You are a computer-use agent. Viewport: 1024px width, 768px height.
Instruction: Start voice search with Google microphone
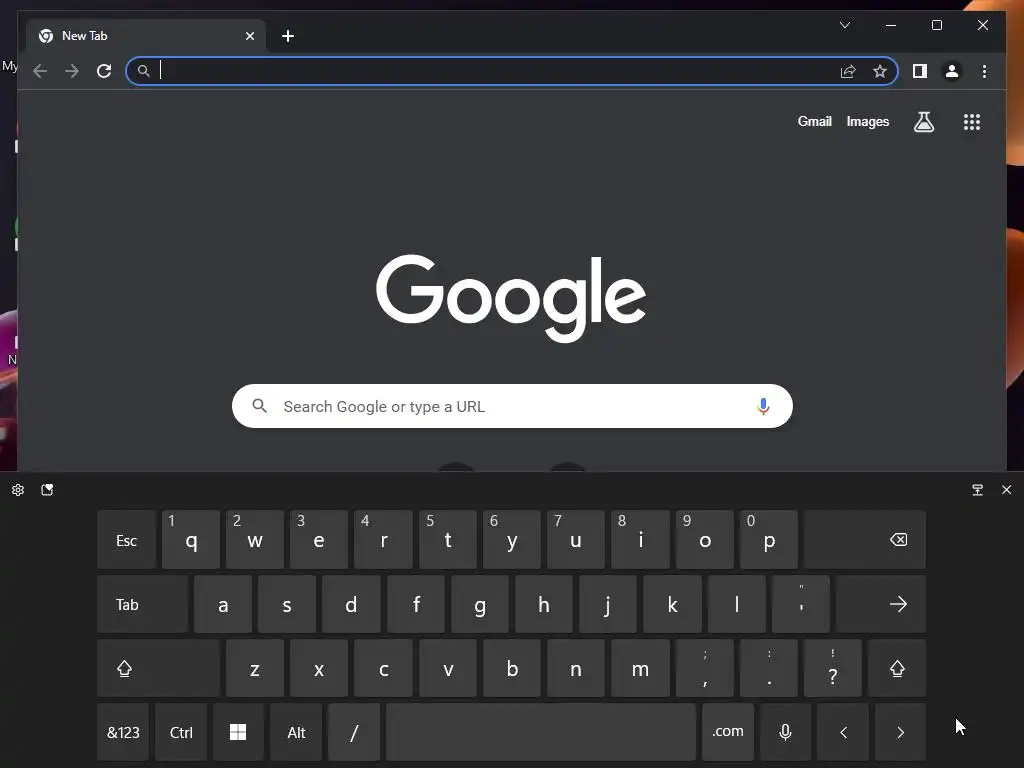(x=763, y=406)
